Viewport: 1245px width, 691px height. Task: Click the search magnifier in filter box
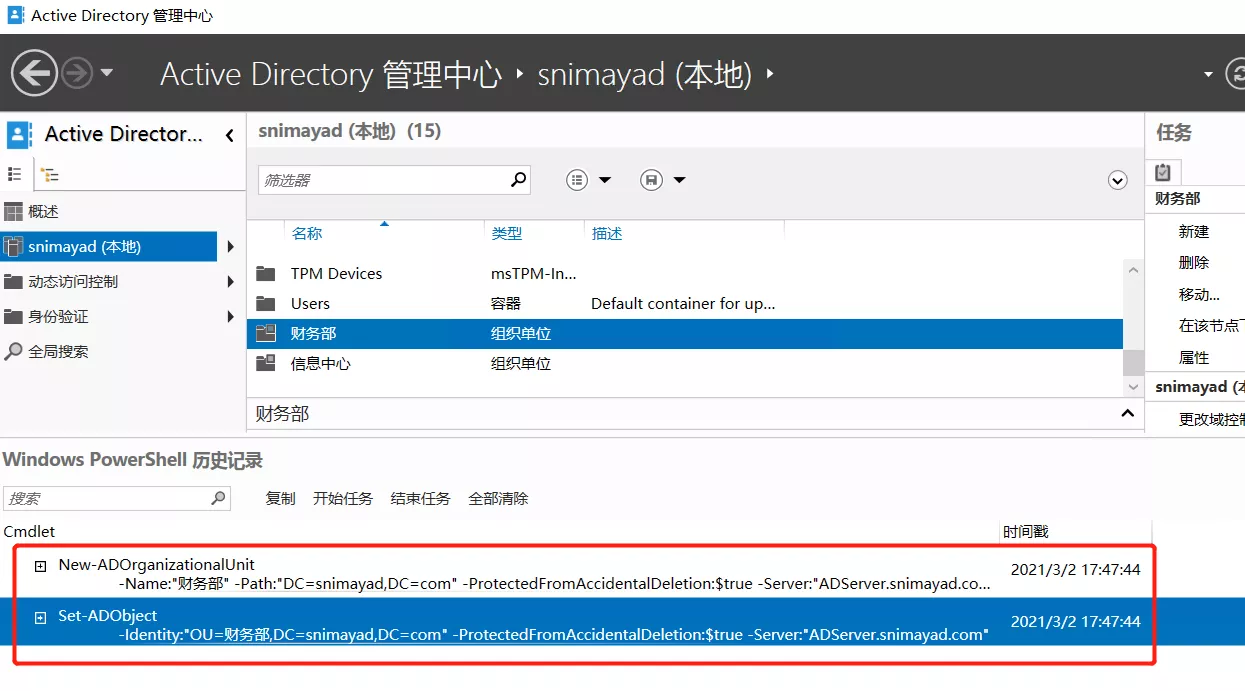pyautogui.click(x=518, y=180)
